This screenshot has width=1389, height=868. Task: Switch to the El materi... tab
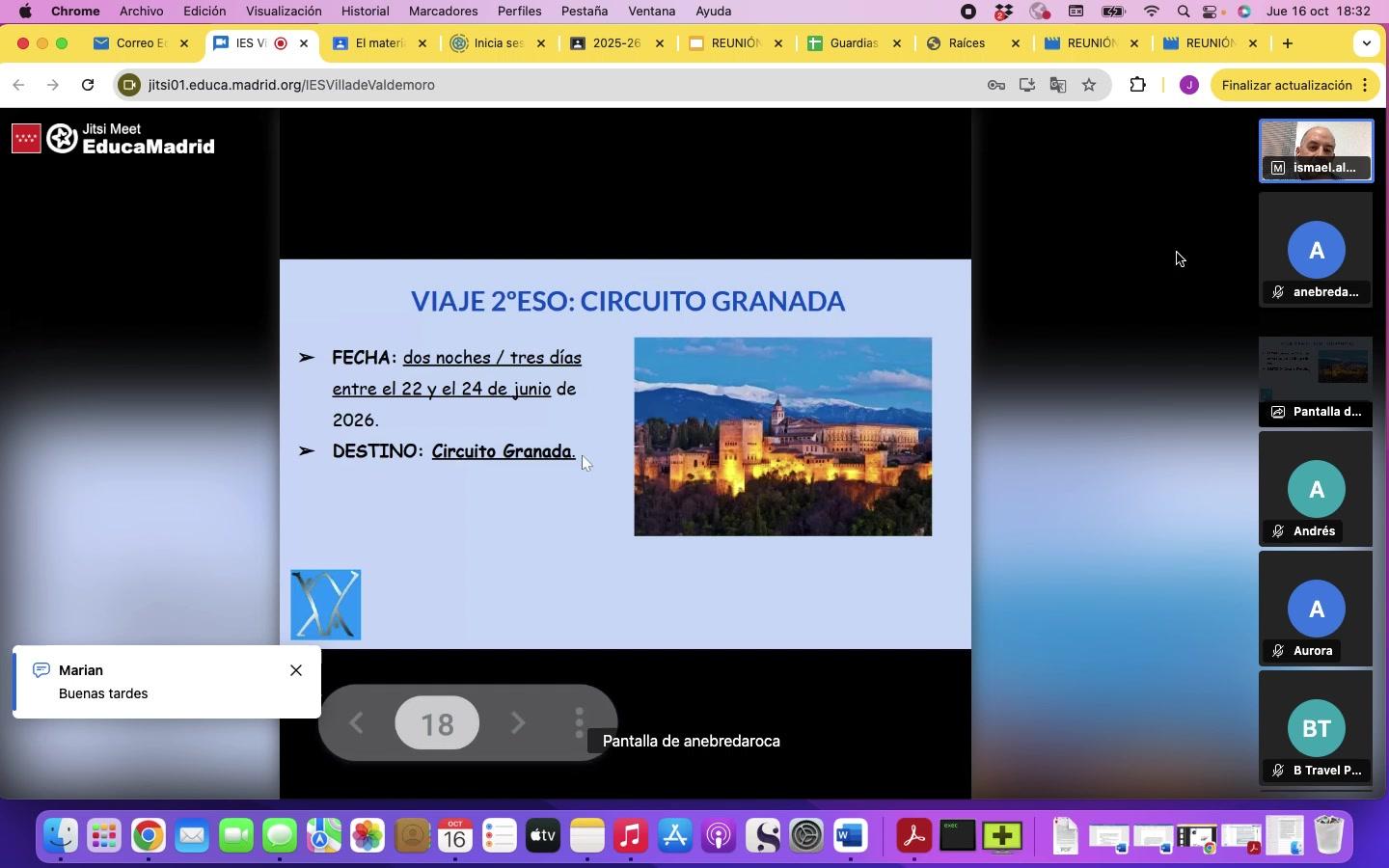(379, 43)
